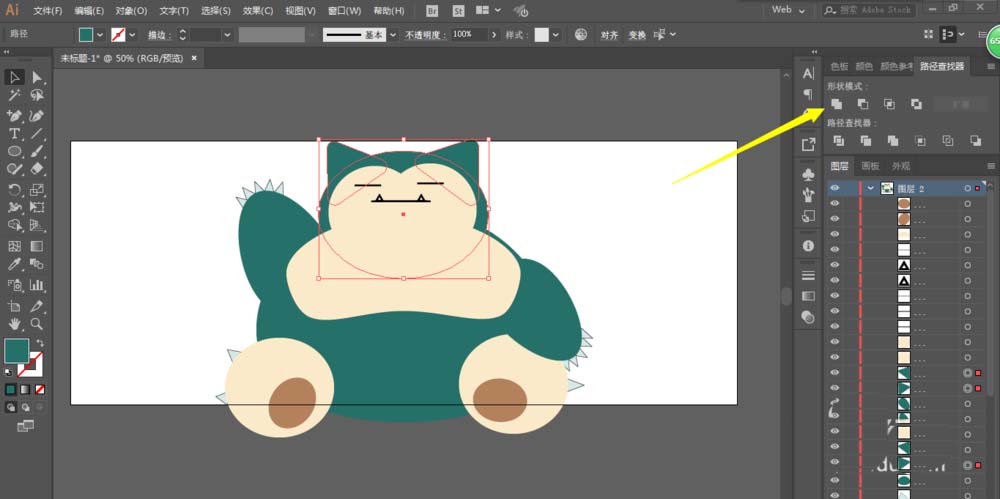The image size is (1000, 499).
Task: Click Minus Front in Pathfinder shape modes
Action: click(863, 104)
